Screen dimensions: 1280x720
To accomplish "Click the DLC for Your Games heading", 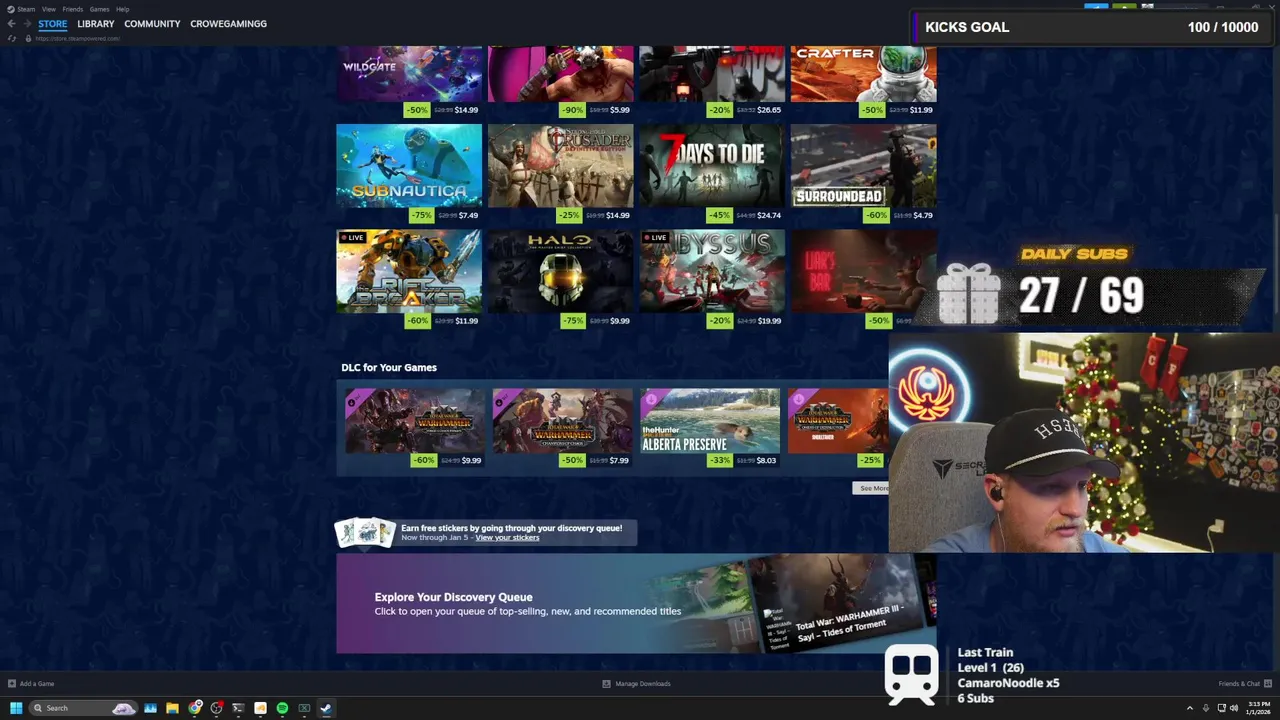I will 389,368.
